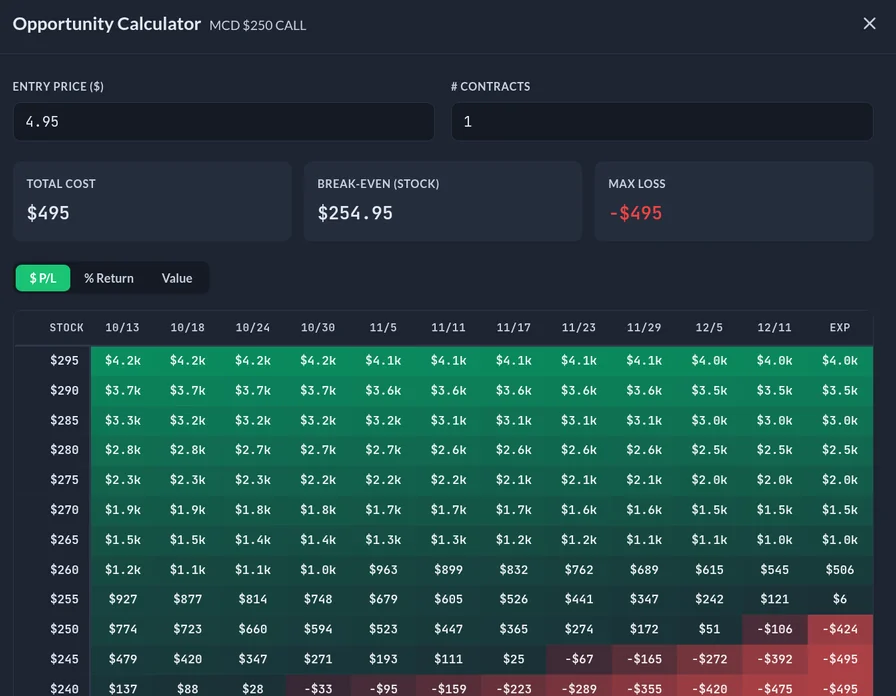Close the Opportunity Calculator dialog

pyautogui.click(x=869, y=23)
